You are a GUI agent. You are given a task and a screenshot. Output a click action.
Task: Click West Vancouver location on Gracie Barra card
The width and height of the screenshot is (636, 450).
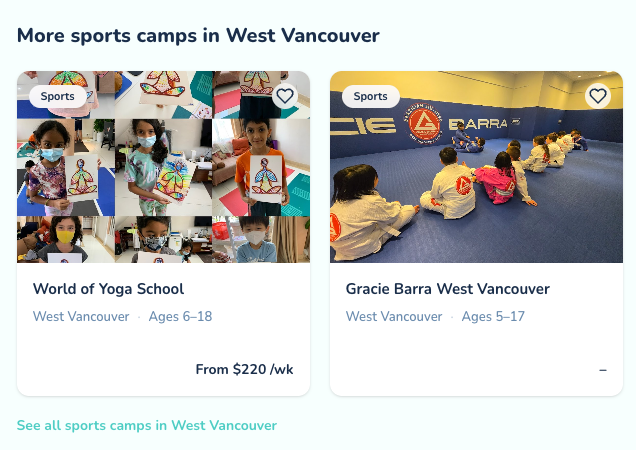coord(394,316)
